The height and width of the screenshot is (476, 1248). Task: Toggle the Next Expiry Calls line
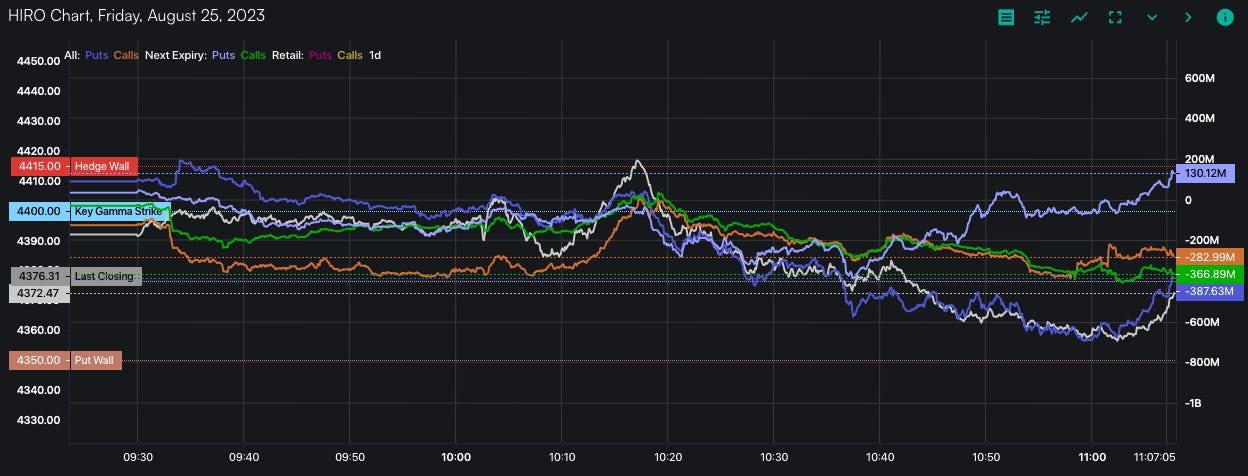[253, 55]
